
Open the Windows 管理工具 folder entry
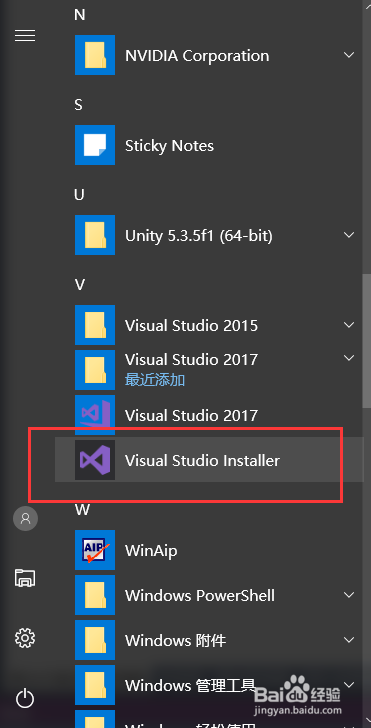[x=209, y=685]
